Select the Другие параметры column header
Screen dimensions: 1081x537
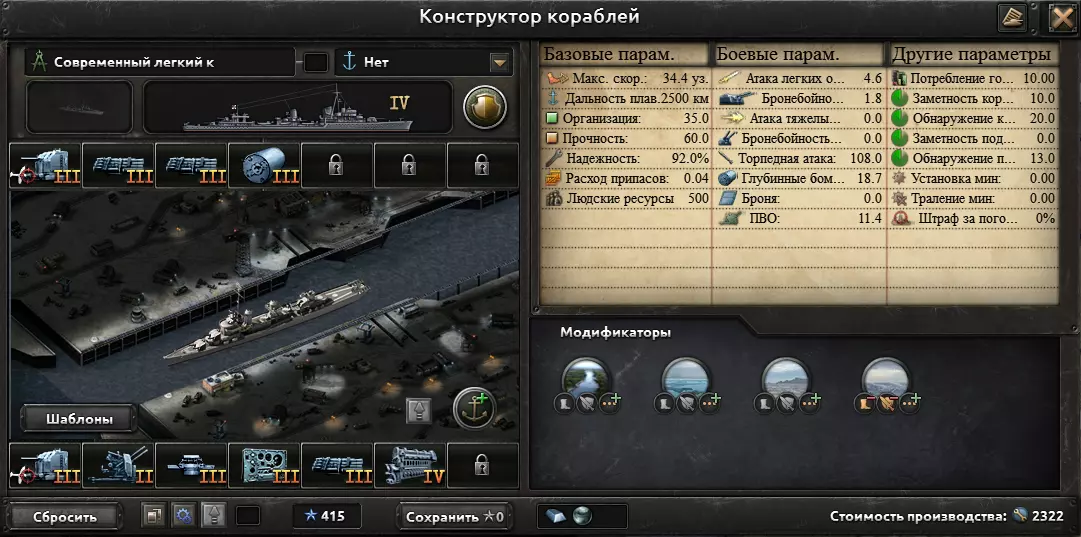coord(973,54)
